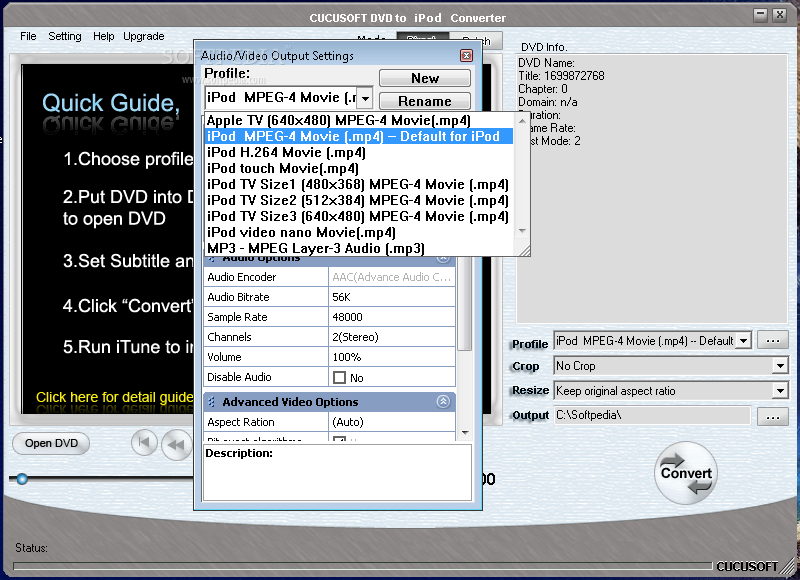
Task: Select iPod MPEG-4 Movie Default for iPod
Action: (359, 136)
